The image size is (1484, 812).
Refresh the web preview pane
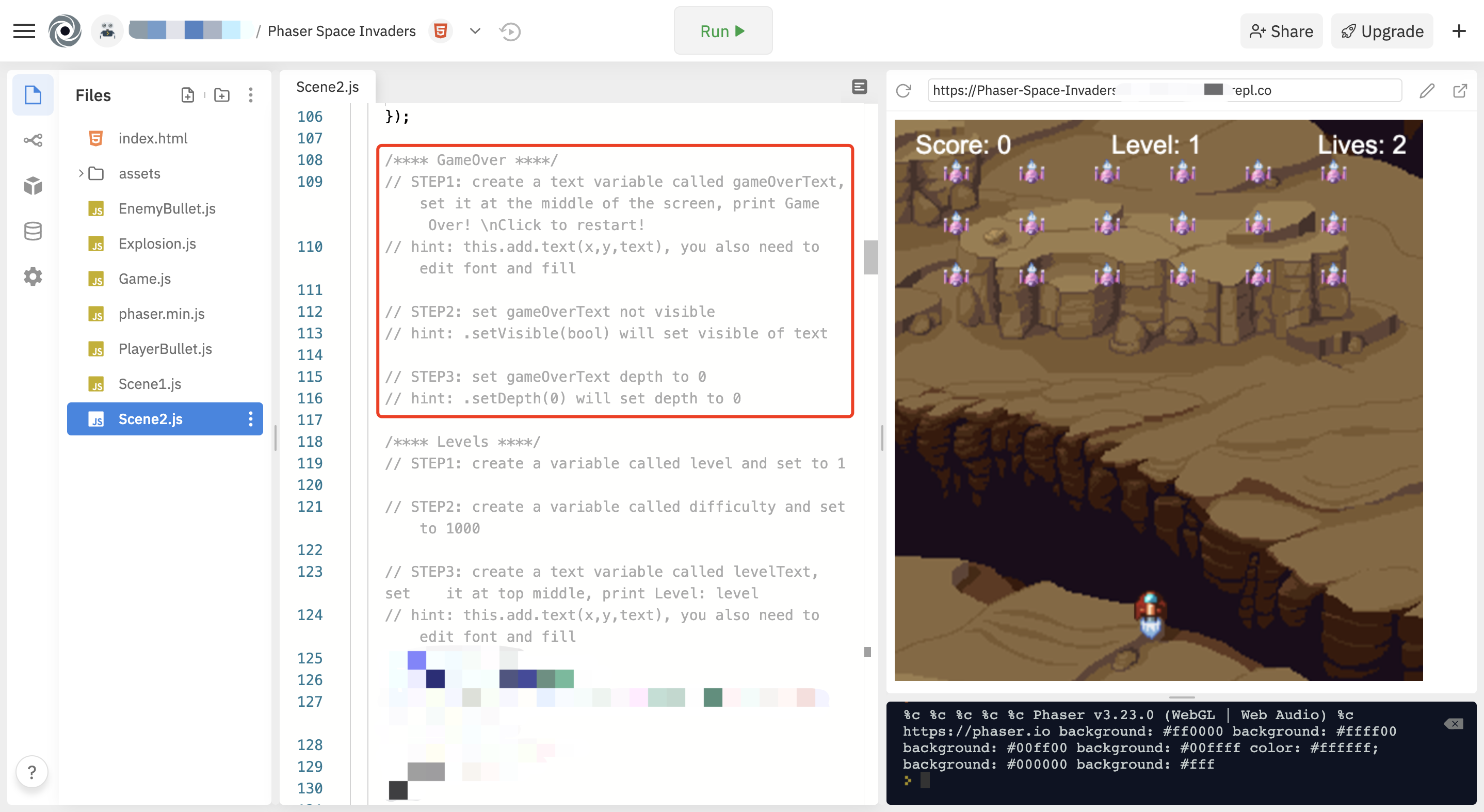(x=904, y=90)
